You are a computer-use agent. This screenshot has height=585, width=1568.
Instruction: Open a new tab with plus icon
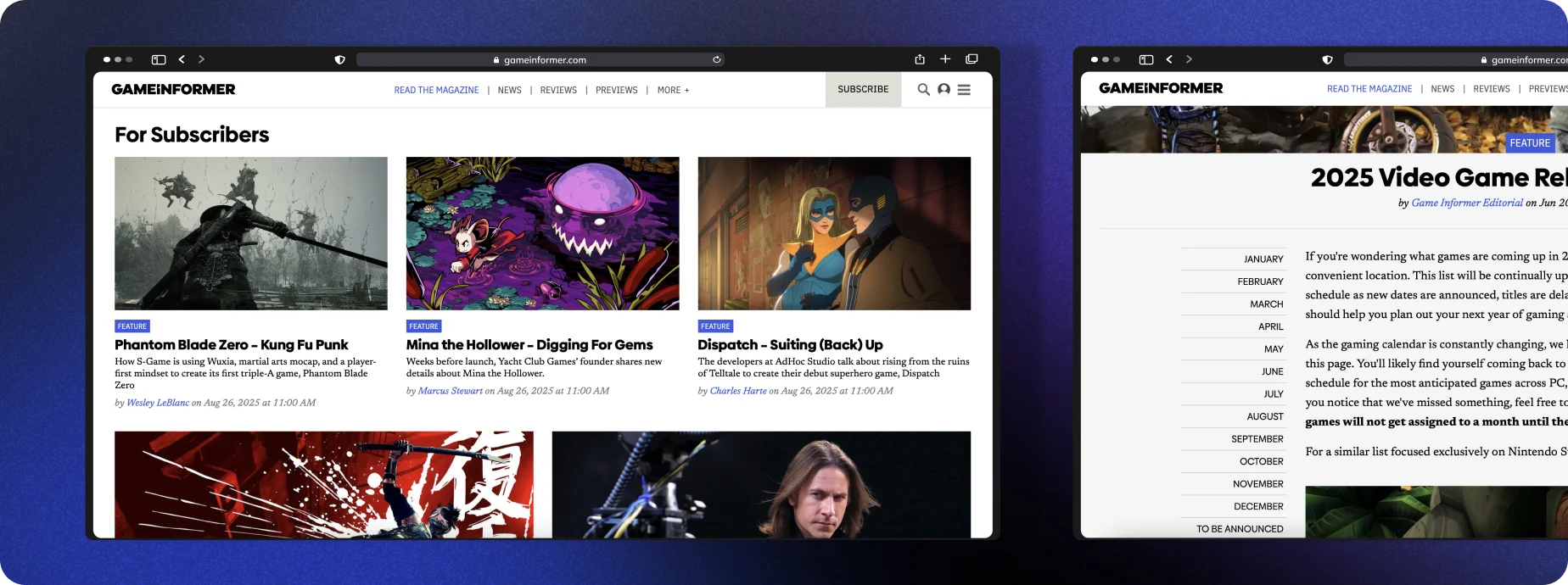point(945,59)
